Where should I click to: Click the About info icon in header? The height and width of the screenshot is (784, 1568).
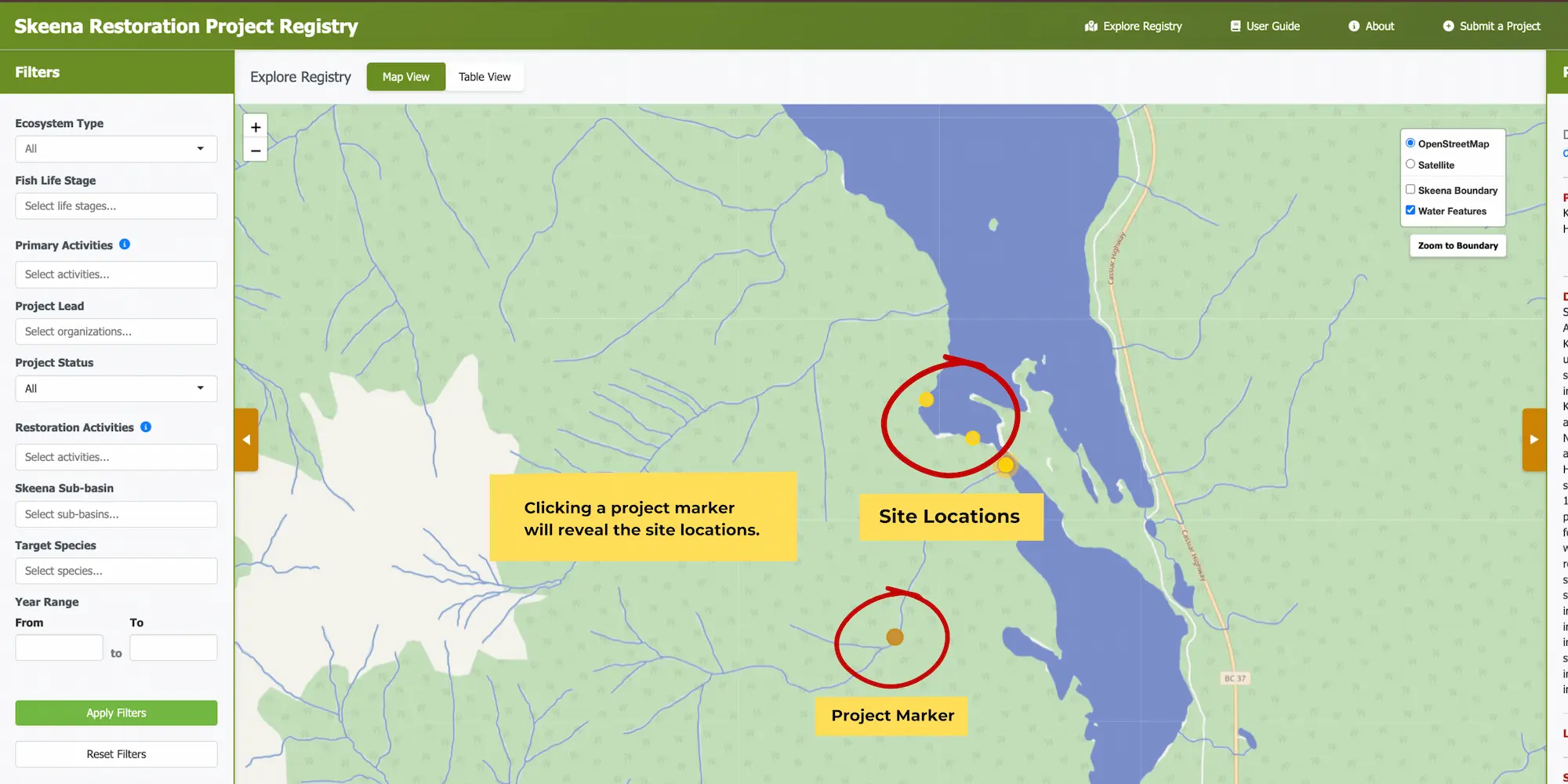pos(1352,26)
